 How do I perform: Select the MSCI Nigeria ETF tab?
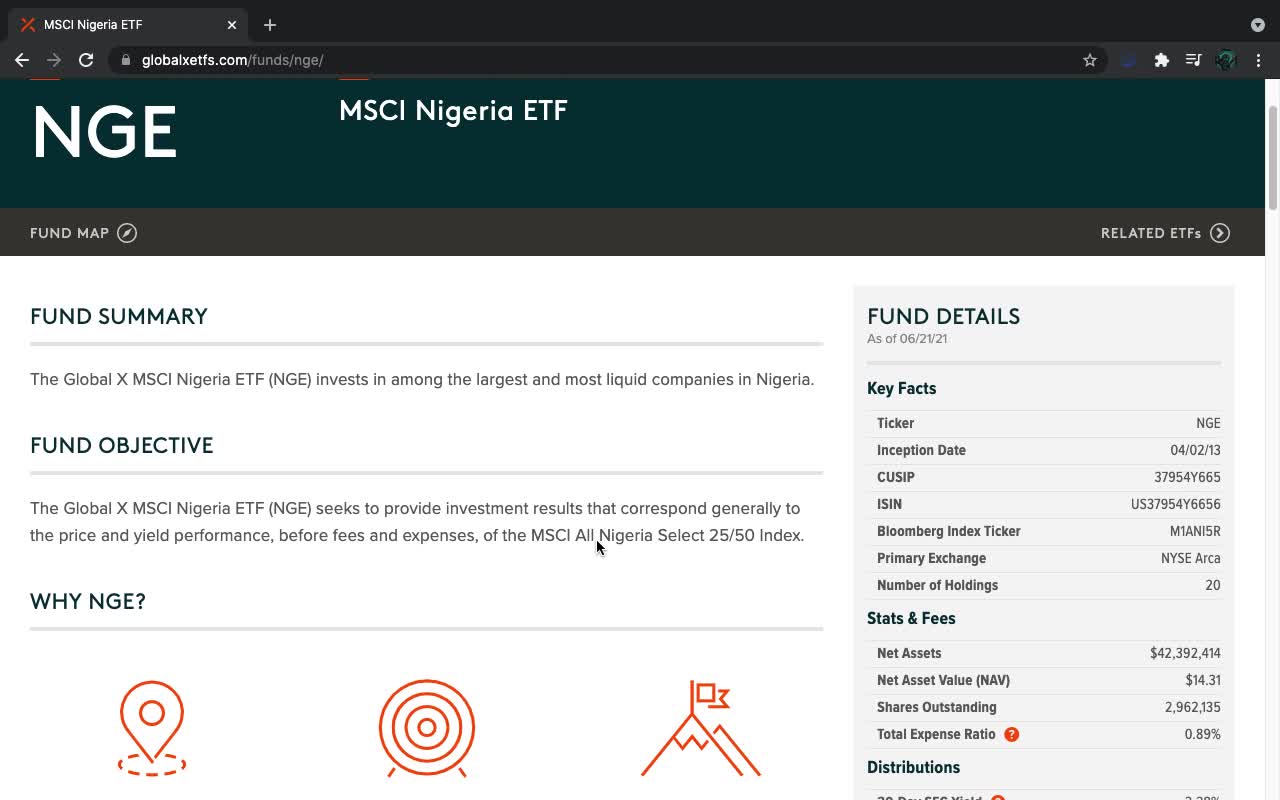click(x=128, y=25)
